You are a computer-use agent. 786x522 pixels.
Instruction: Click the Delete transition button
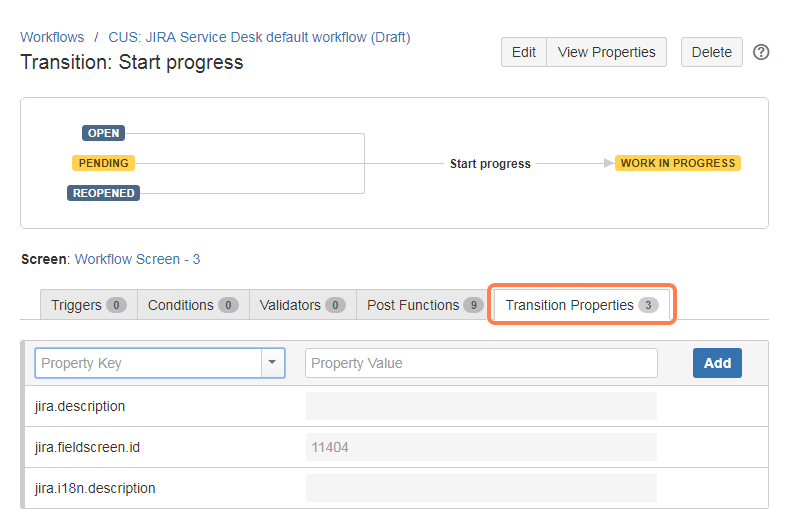(x=711, y=52)
